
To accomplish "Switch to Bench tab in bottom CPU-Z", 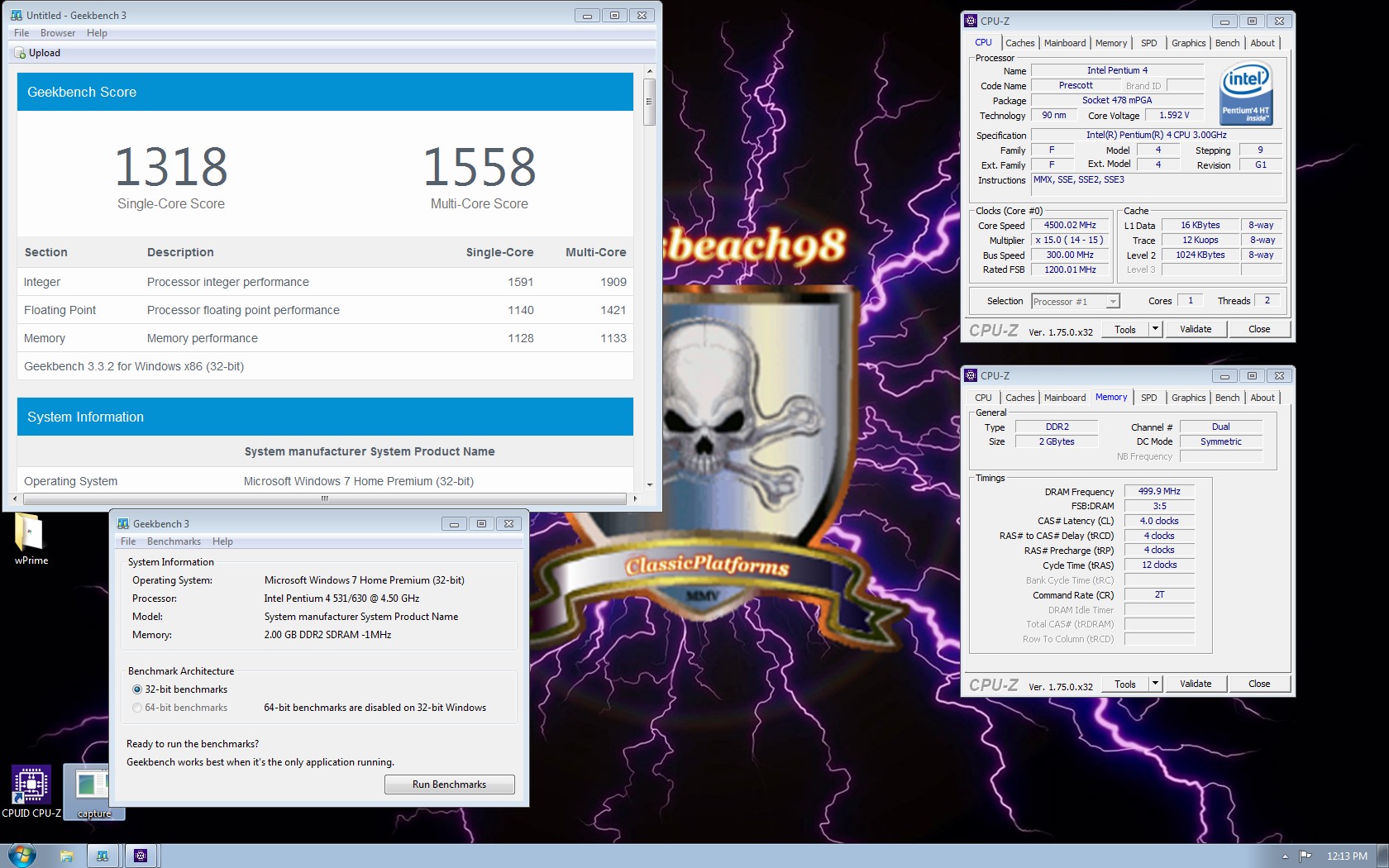I will (x=1227, y=398).
